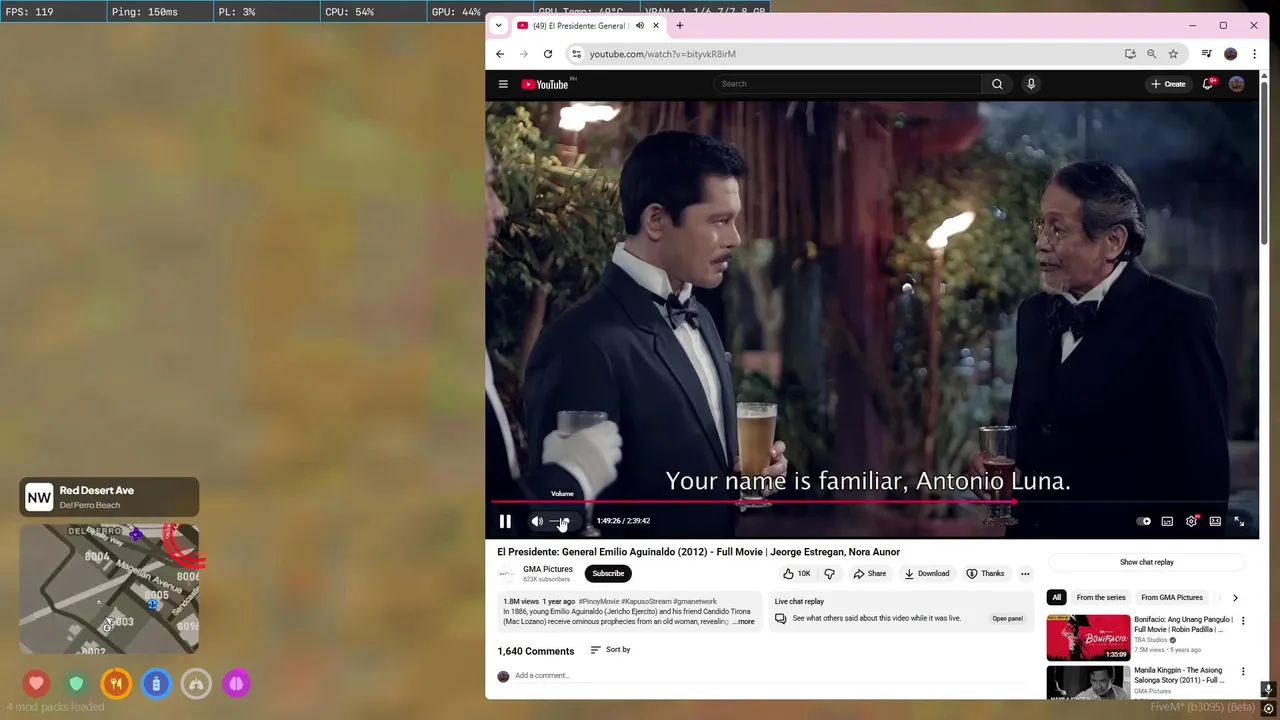Dislike the video
The height and width of the screenshot is (720, 1280).
[829, 573]
